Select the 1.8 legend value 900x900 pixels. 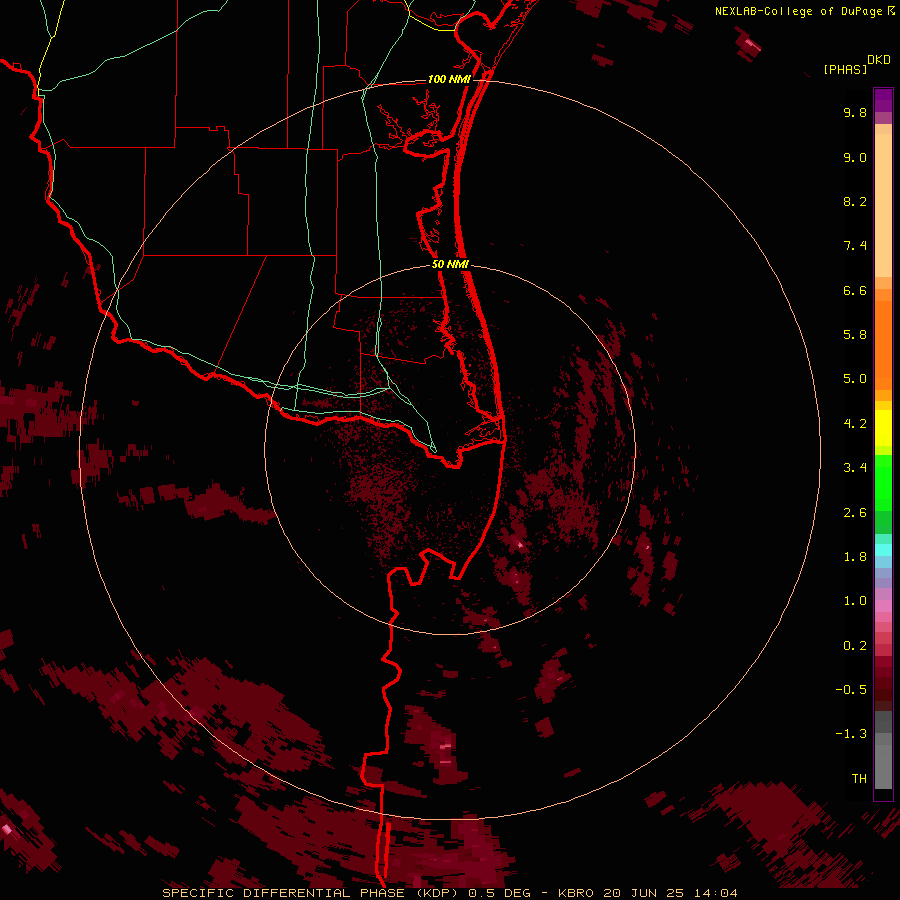(x=855, y=557)
